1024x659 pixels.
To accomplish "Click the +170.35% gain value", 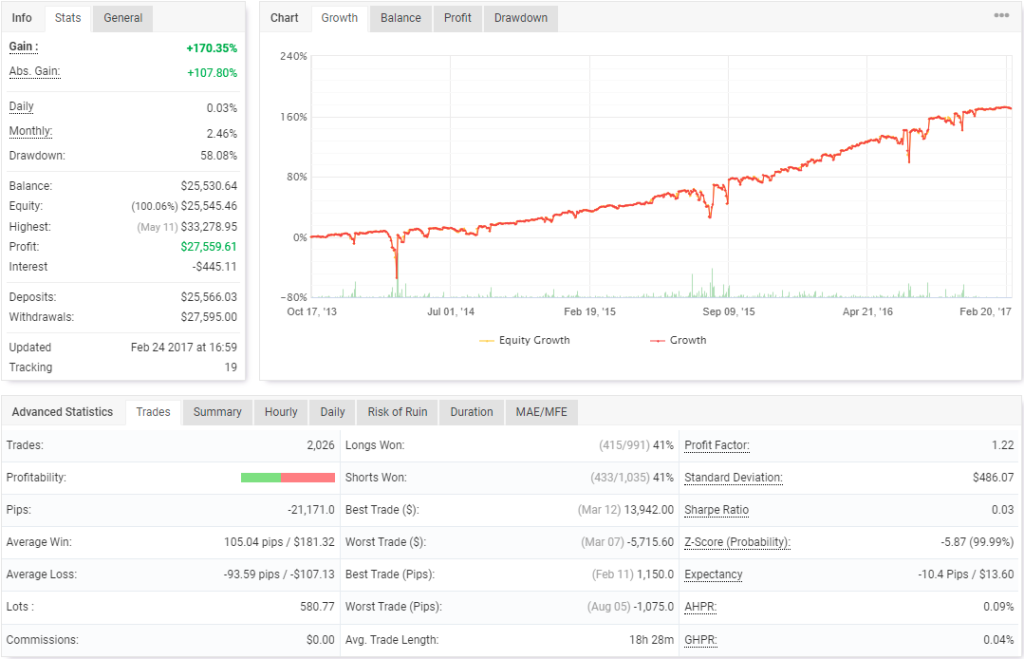I will point(212,48).
